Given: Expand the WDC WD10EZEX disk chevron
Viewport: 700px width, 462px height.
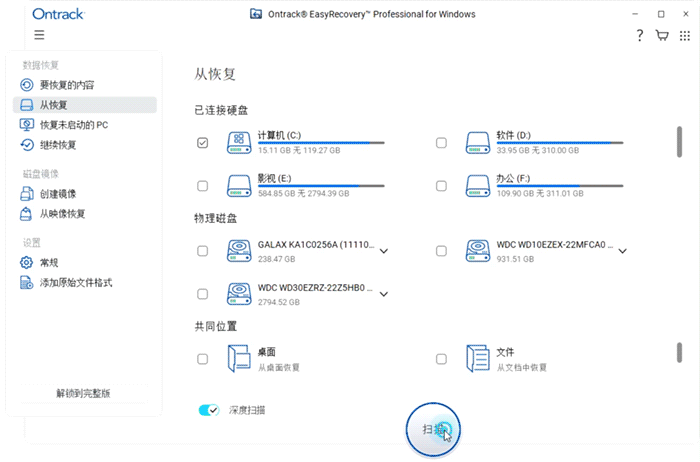Looking at the screenshot, I should click(622, 251).
